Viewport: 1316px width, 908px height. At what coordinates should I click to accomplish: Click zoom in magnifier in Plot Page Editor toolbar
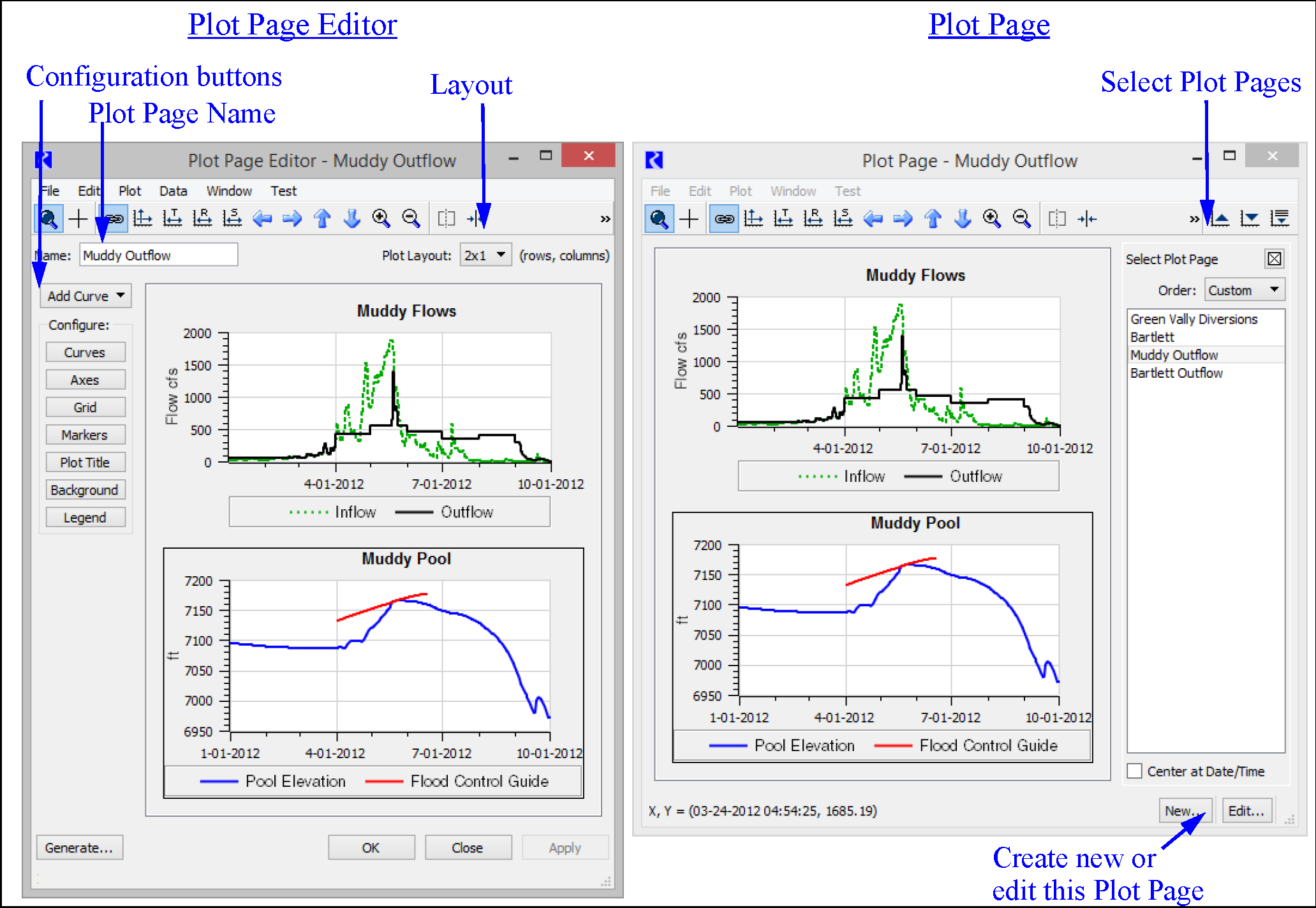coord(381,219)
